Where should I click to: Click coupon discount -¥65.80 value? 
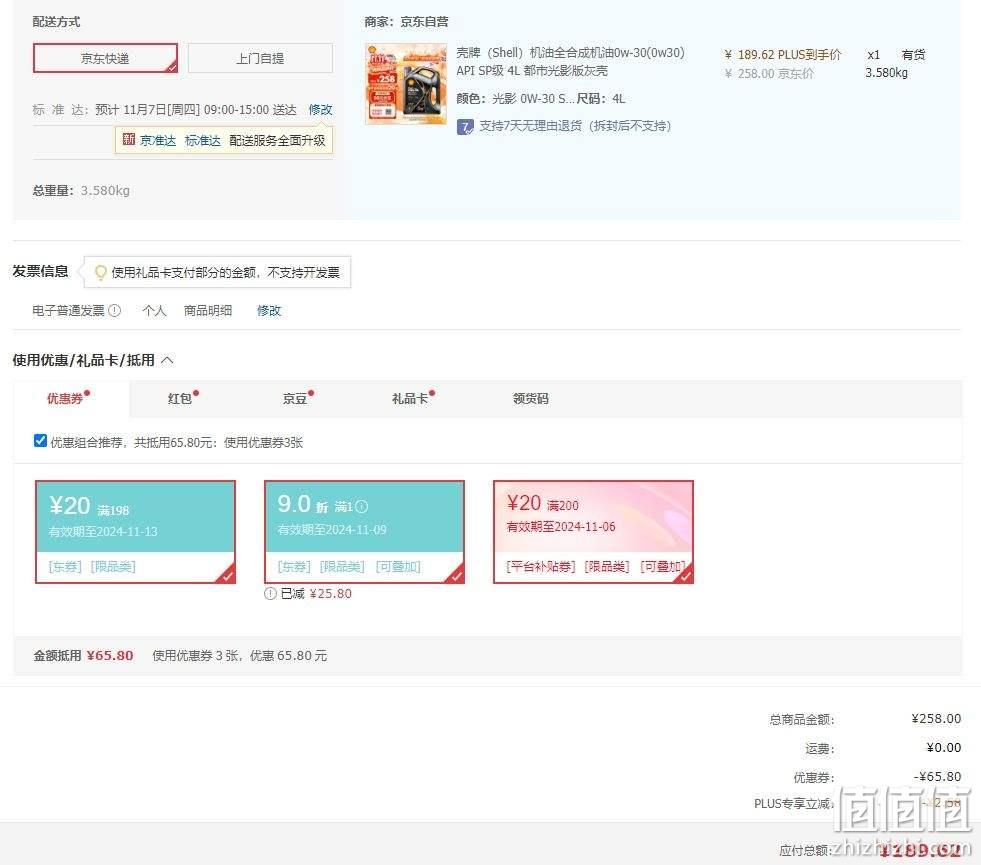pyautogui.click(x=937, y=776)
